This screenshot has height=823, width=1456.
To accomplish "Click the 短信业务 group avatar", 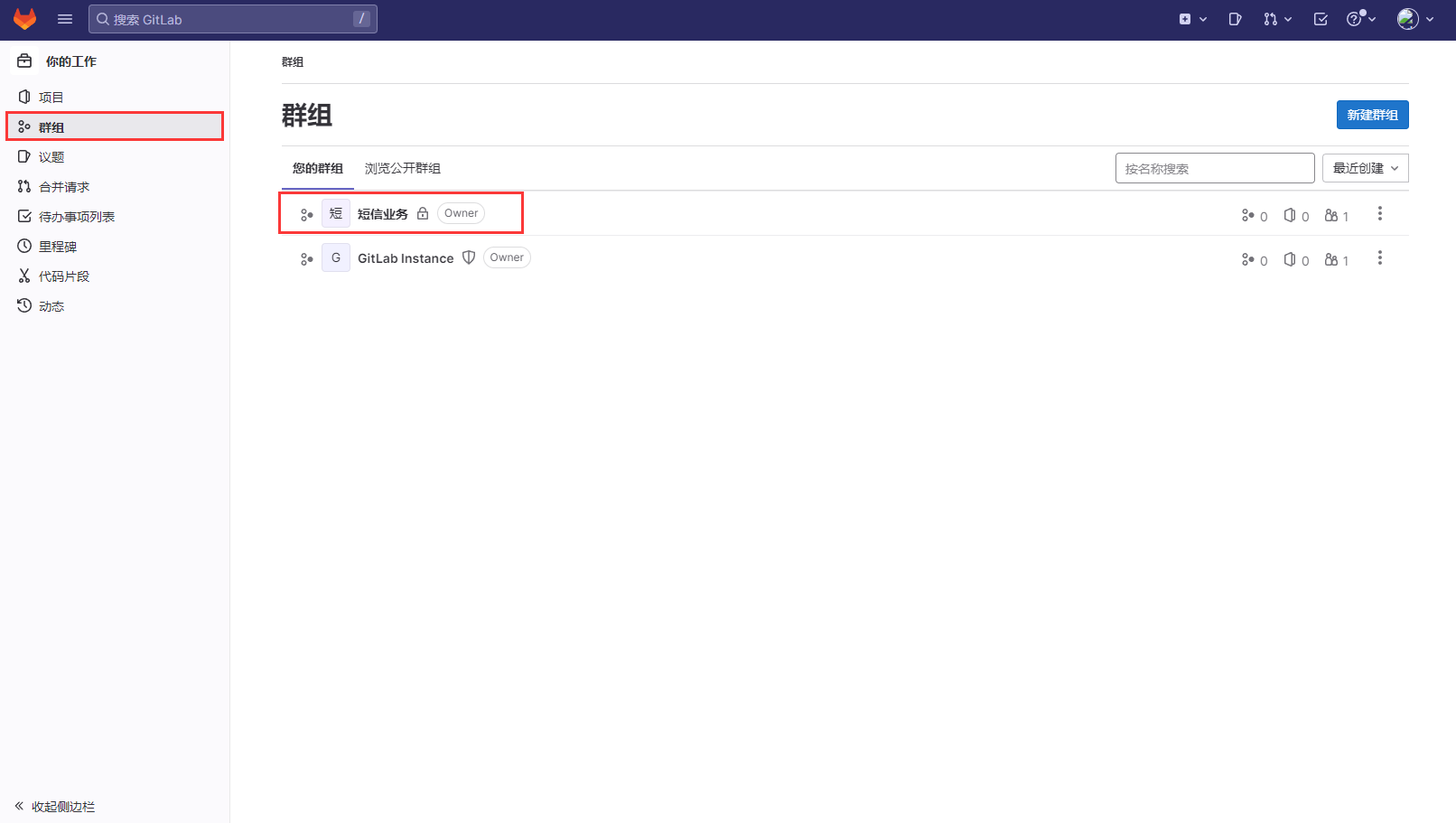I will click(x=336, y=214).
